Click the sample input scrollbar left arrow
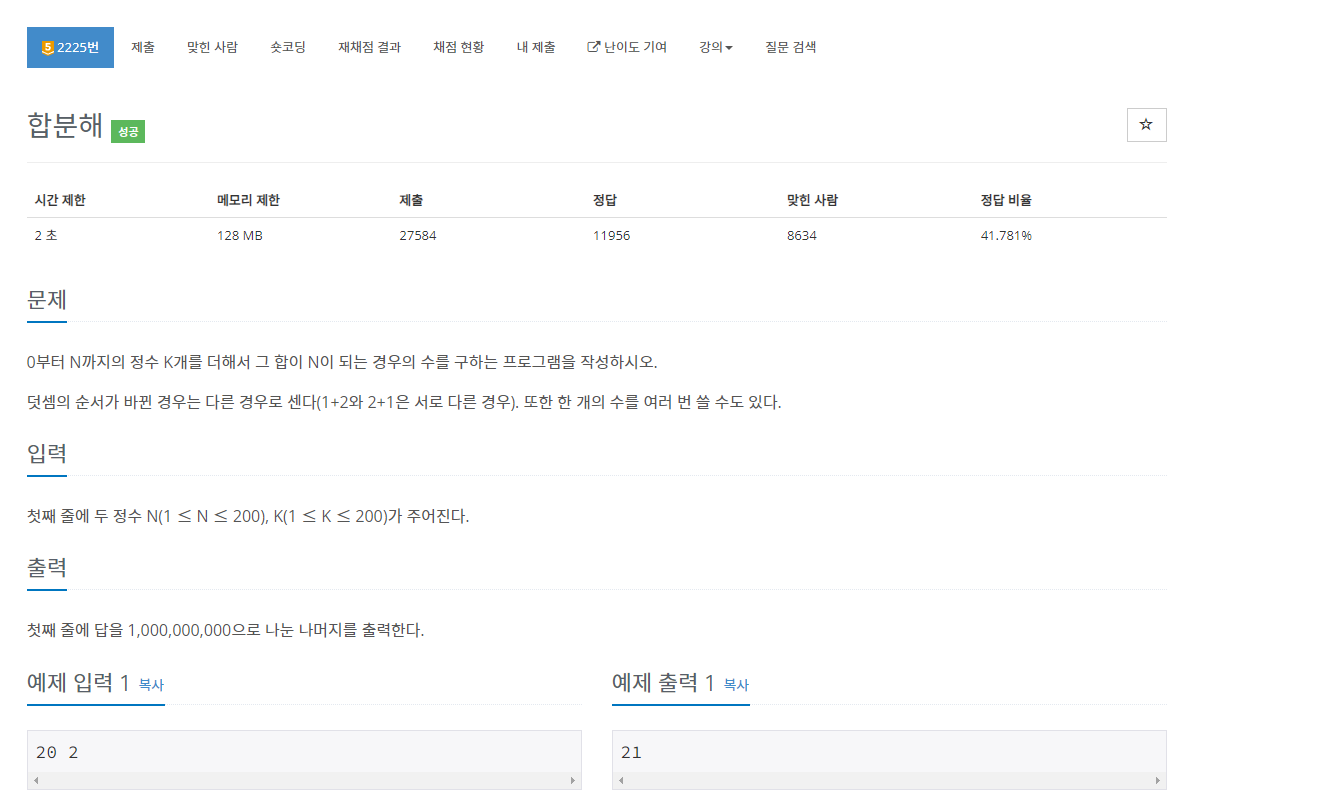The height and width of the screenshot is (806, 1344). point(36,780)
